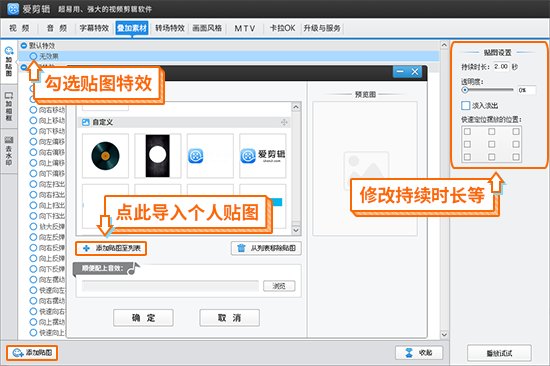Click the 持续时长 duration field
This screenshot has width=550, height=366.
501,66
